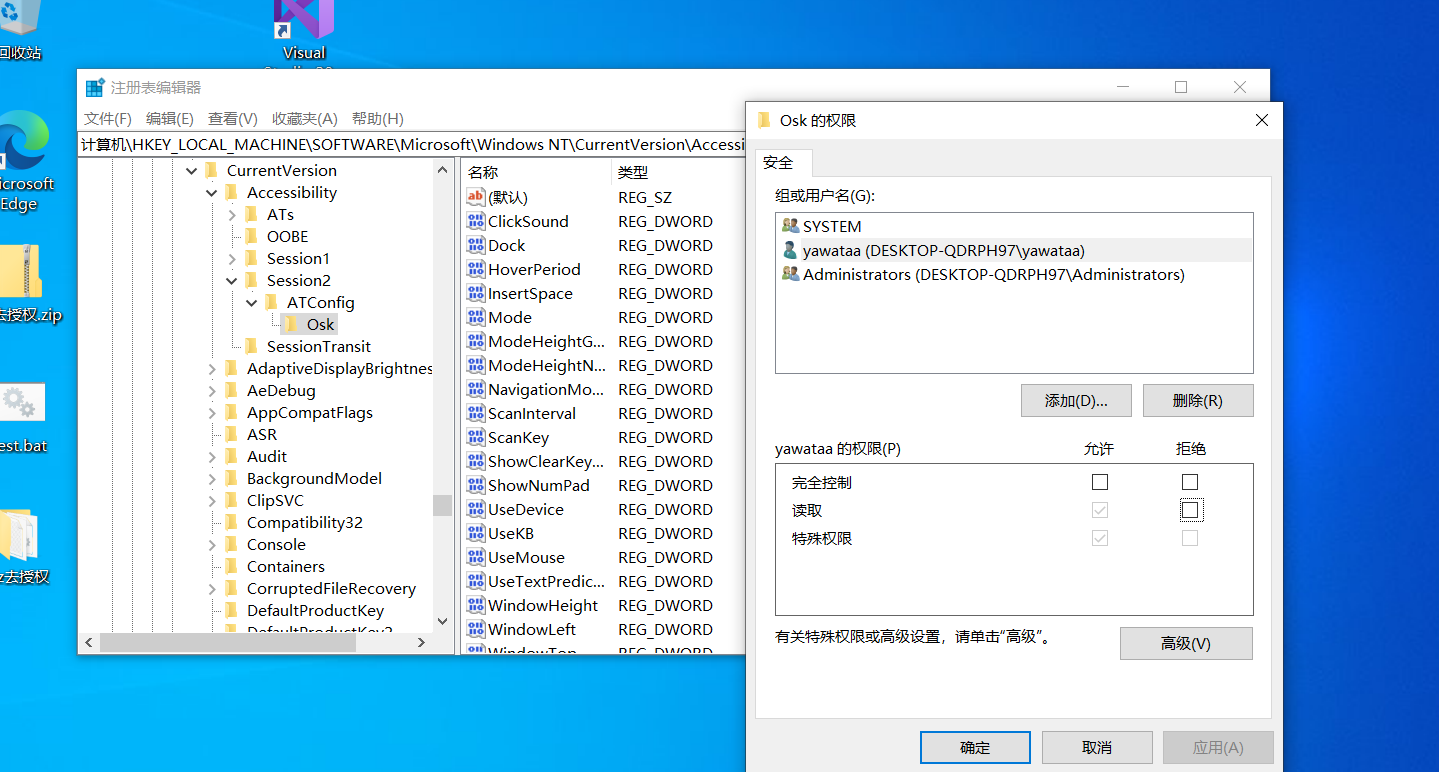Click the 类型 column header

[678, 172]
